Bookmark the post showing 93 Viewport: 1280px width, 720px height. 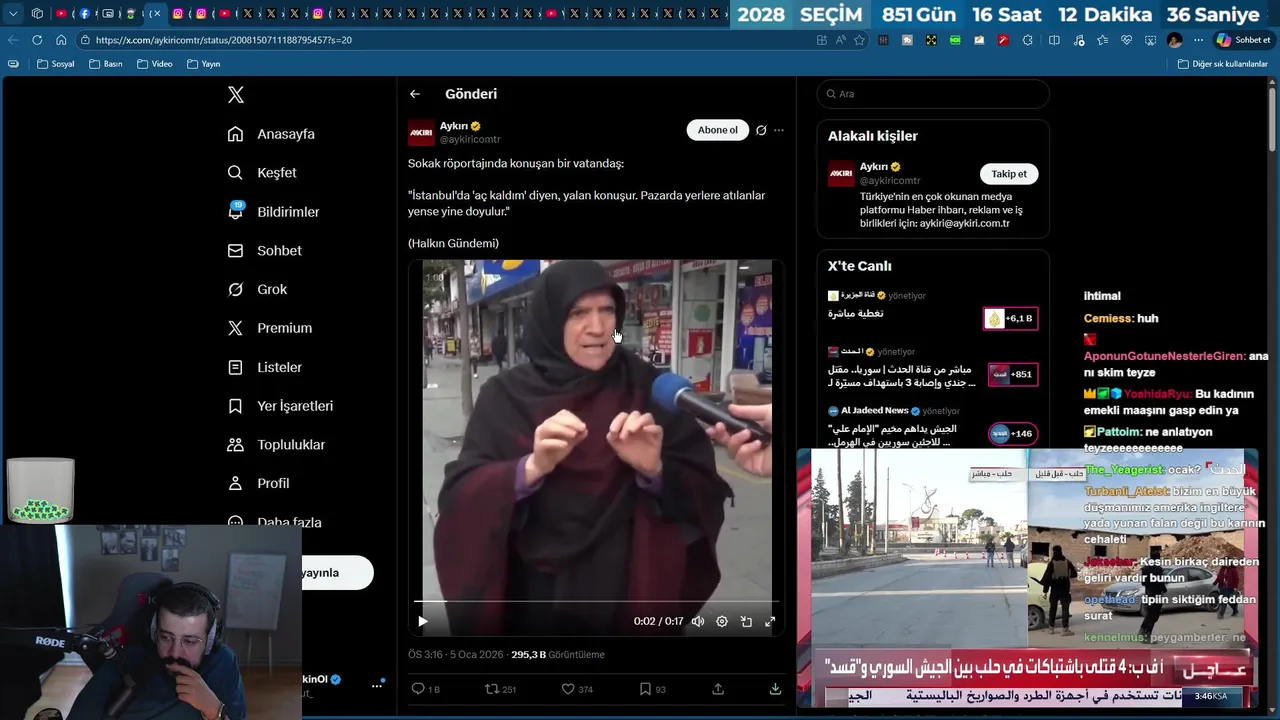653,689
